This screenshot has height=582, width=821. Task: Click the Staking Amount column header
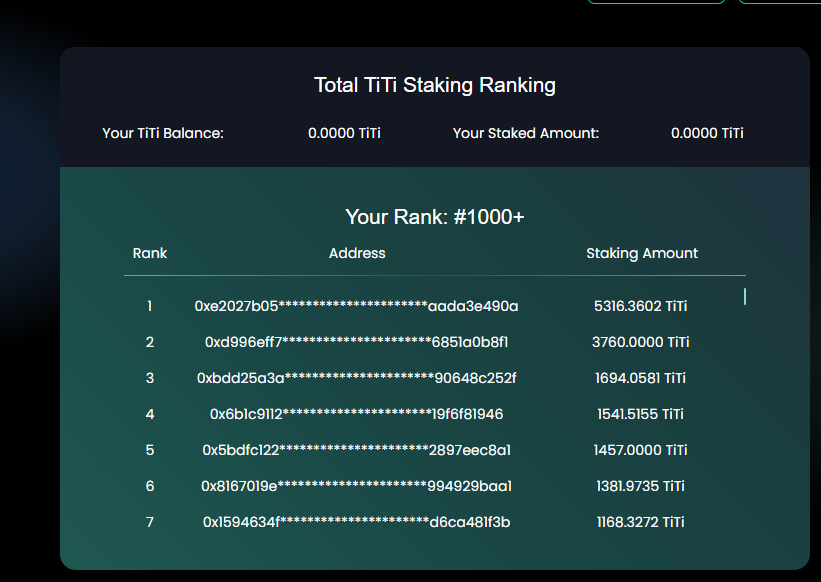[642, 254]
